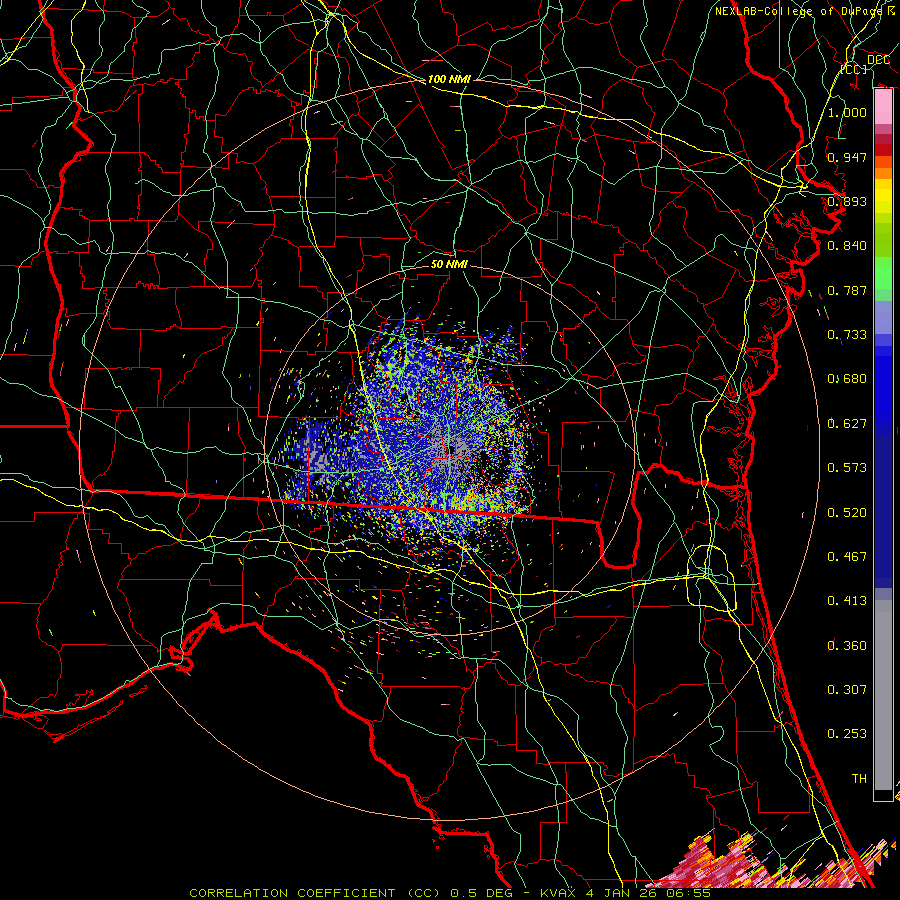Click the 1.000 value on the legend
The image size is (900, 900).
click(x=847, y=112)
